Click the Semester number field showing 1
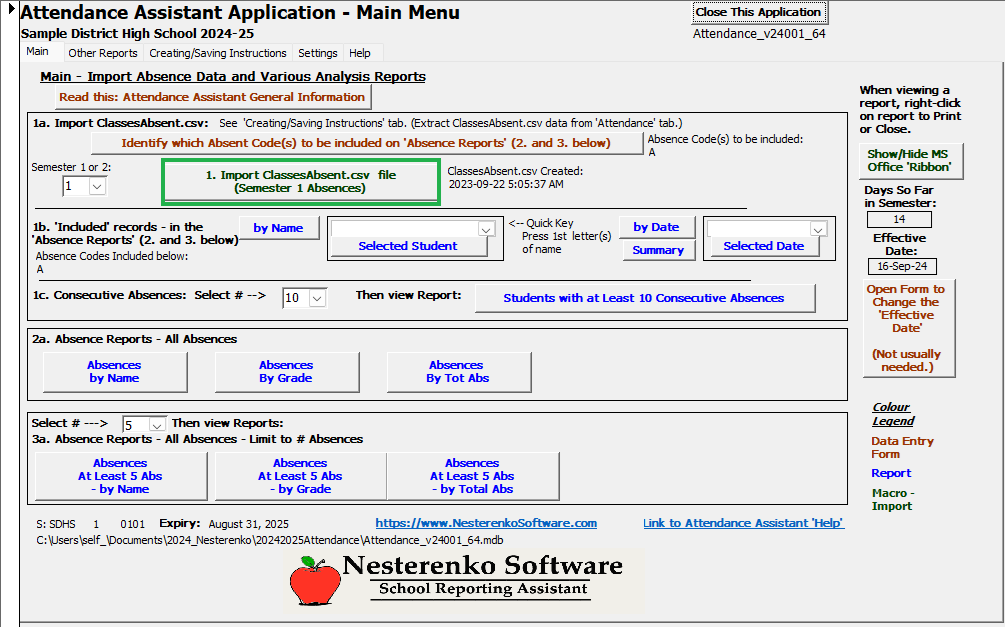Screen dimensions: 1005x627 [x=76, y=187]
